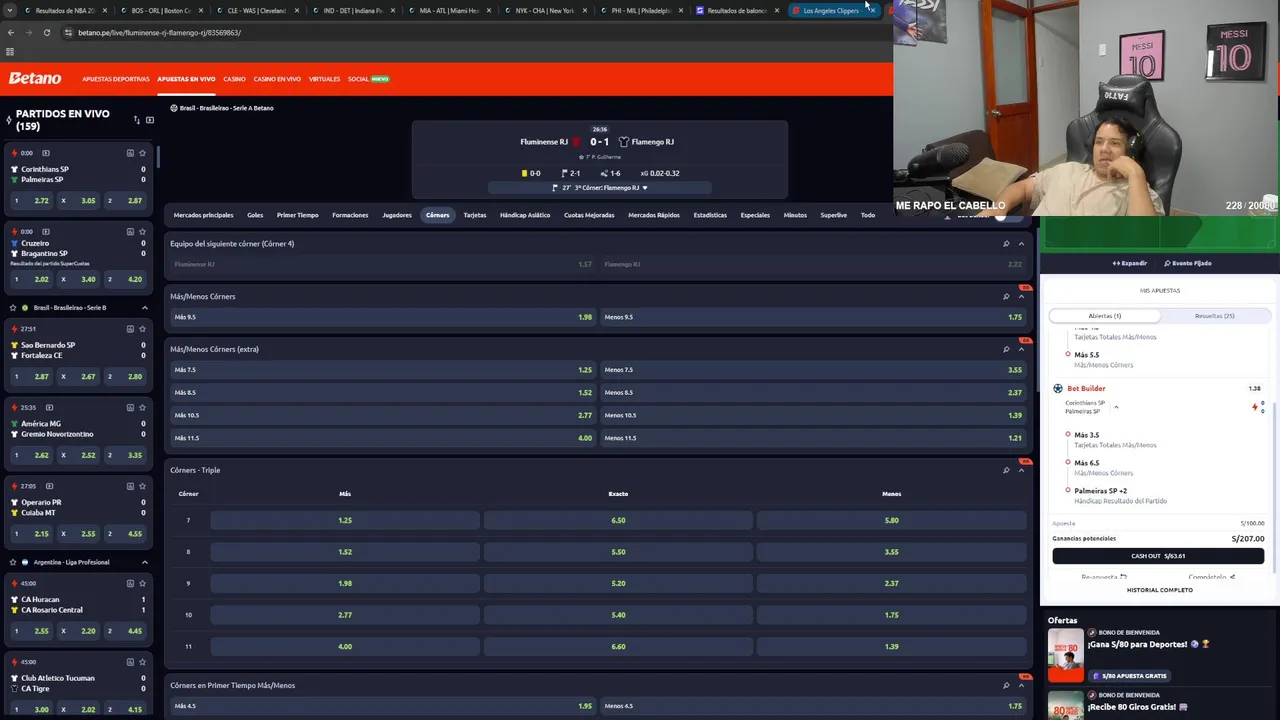This screenshot has width=1280, height=720.
Task: Go back in browser navigation
Action: click(x=11, y=32)
